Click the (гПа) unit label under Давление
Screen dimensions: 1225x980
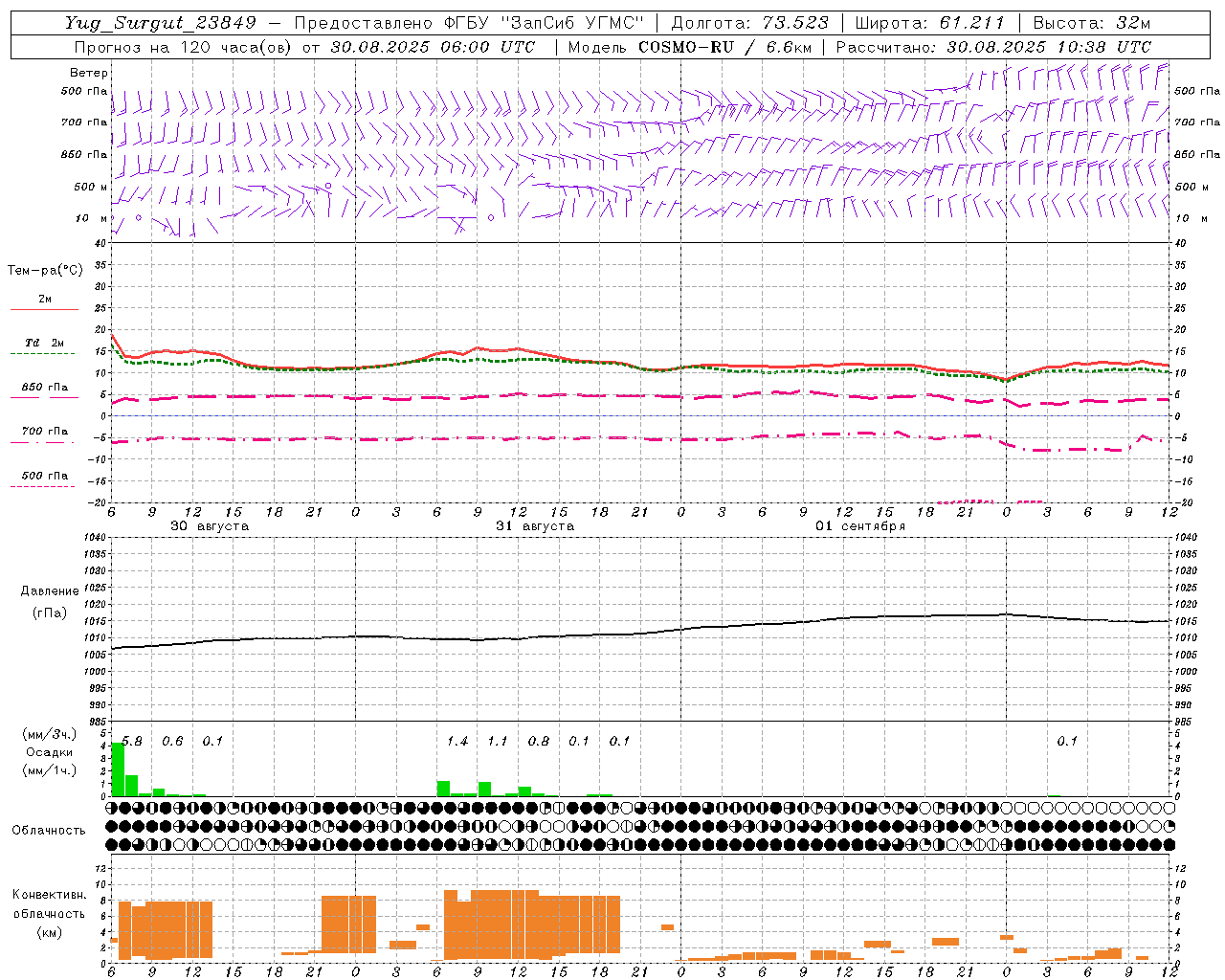coord(49,612)
